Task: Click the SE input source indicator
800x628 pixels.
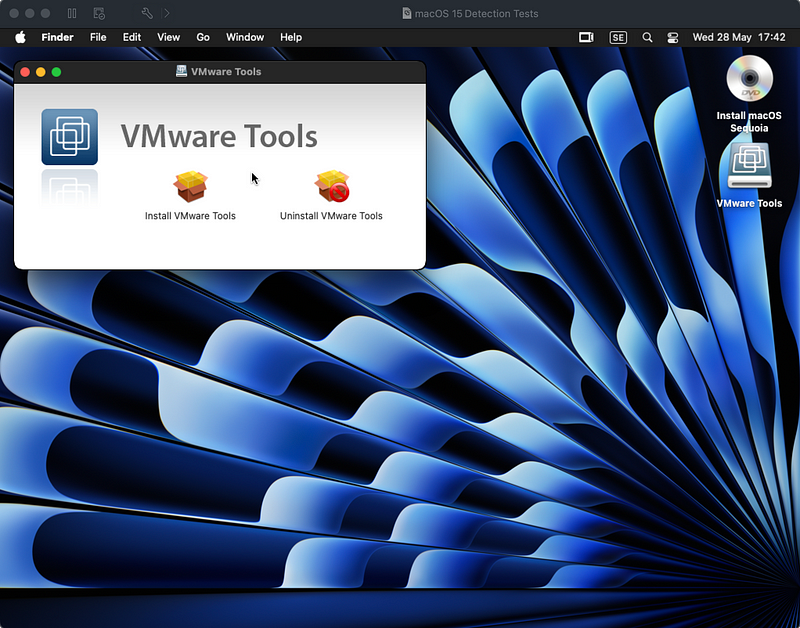Action: [x=618, y=37]
